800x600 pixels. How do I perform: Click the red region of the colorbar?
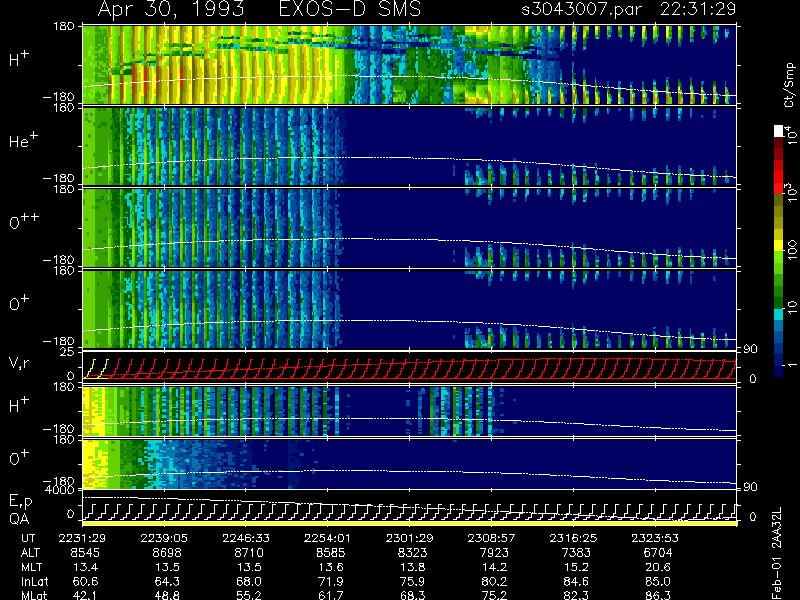point(779,176)
